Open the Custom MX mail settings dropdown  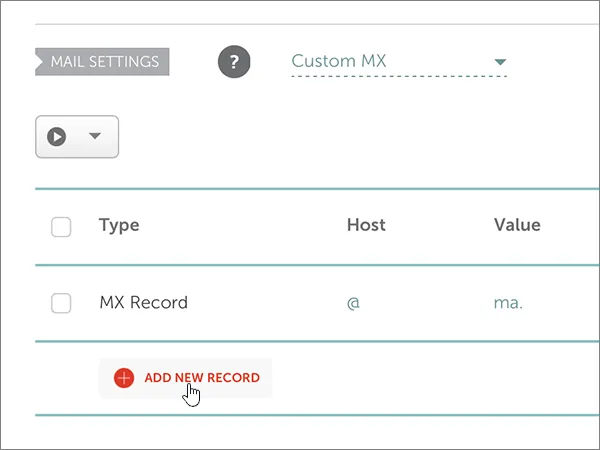click(399, 62)
